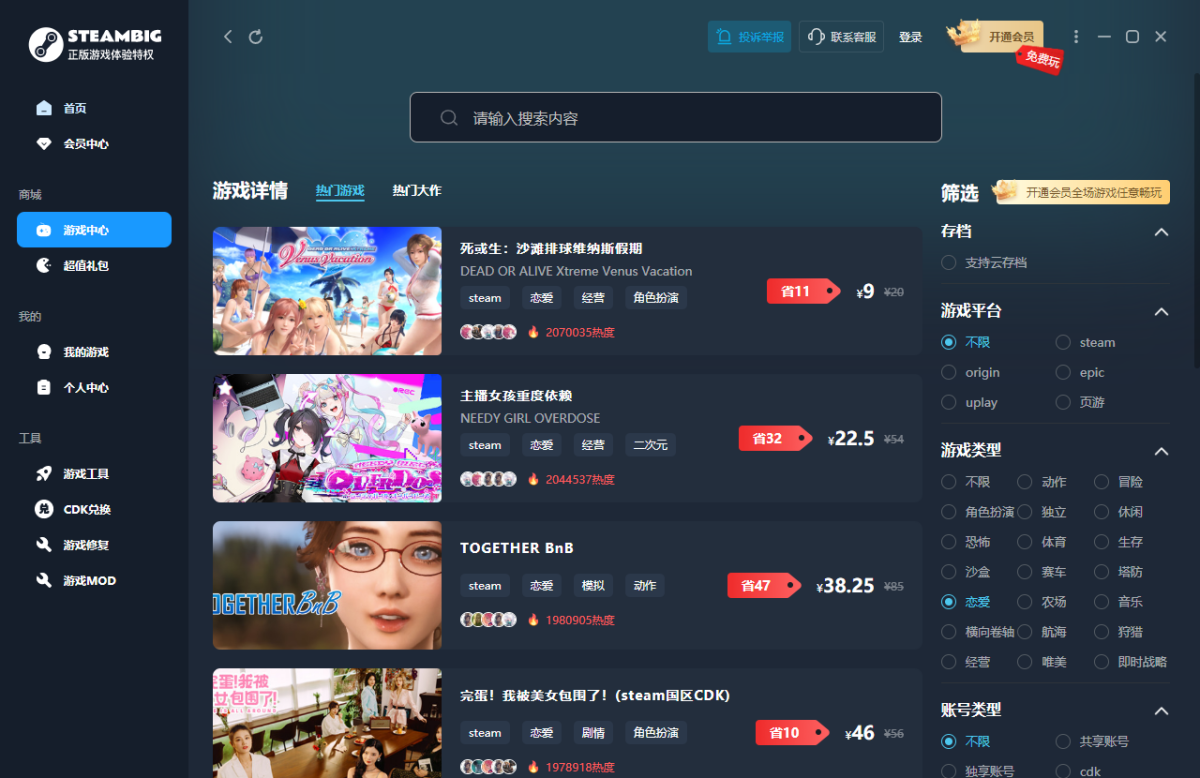Open CDK兑换 from the sidebar

[86, 509]
